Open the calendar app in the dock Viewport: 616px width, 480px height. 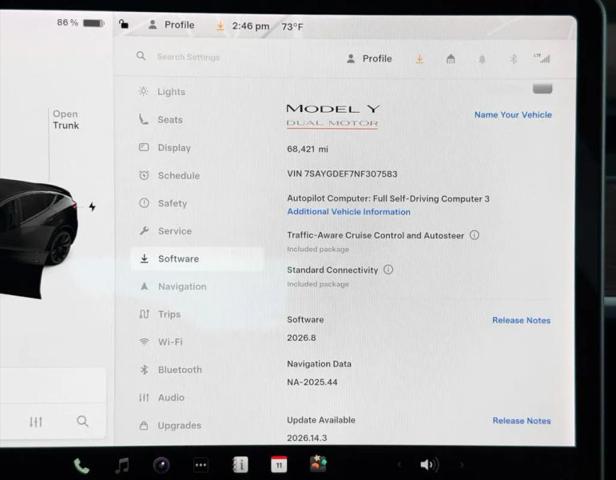(279, 465)
